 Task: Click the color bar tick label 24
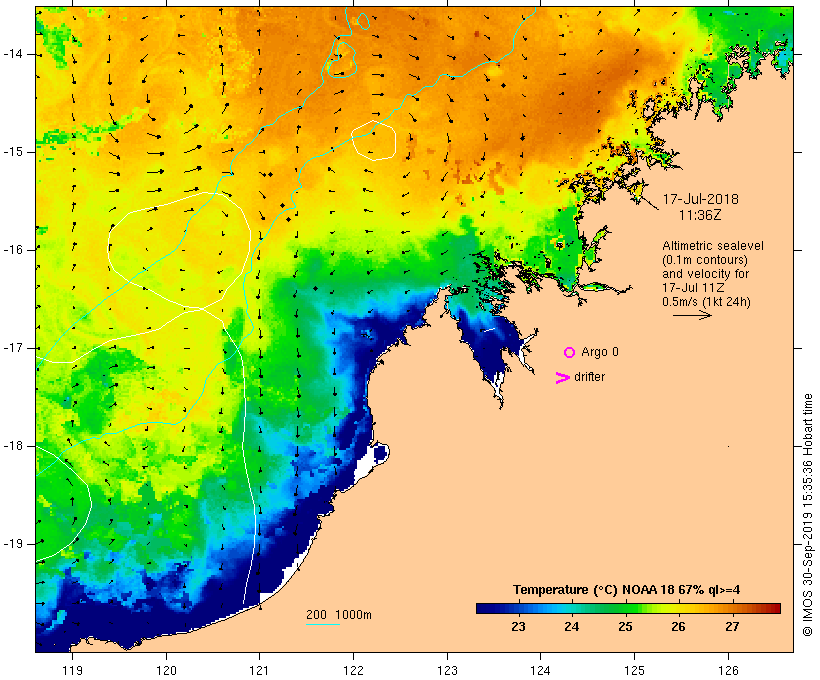click(572, 627)
